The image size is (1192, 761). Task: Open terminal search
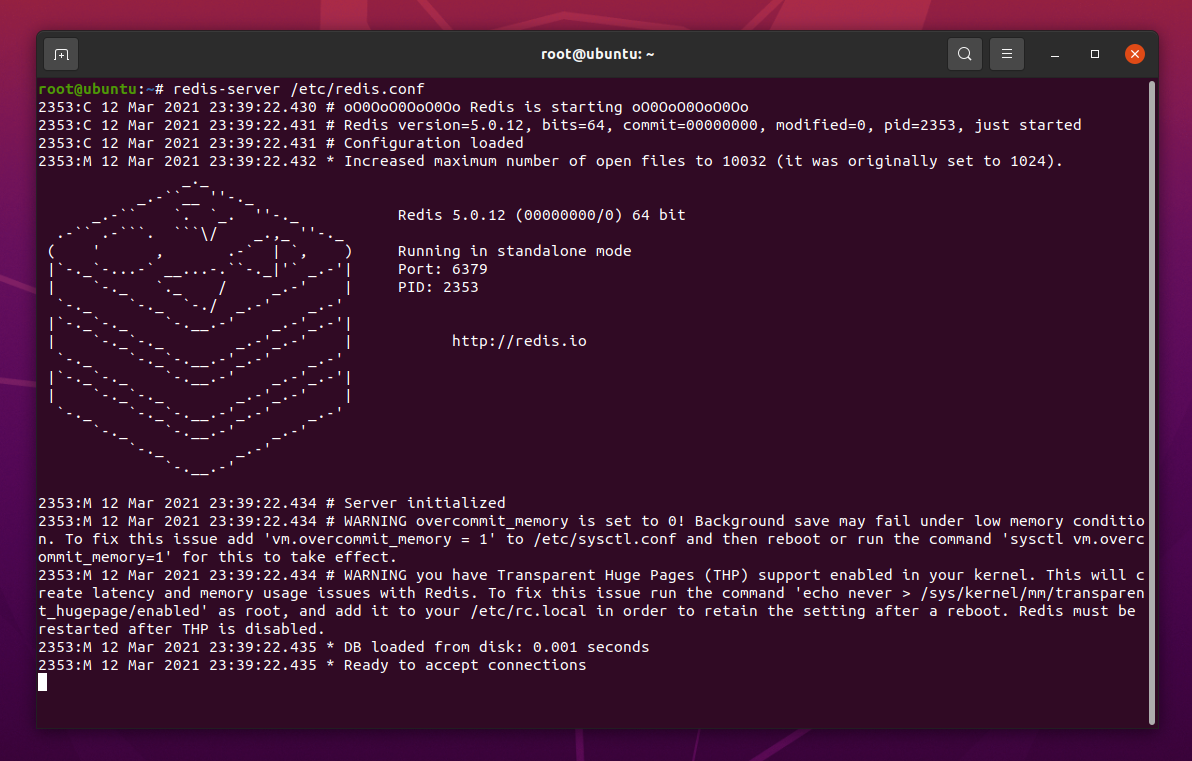coord(965,54)
